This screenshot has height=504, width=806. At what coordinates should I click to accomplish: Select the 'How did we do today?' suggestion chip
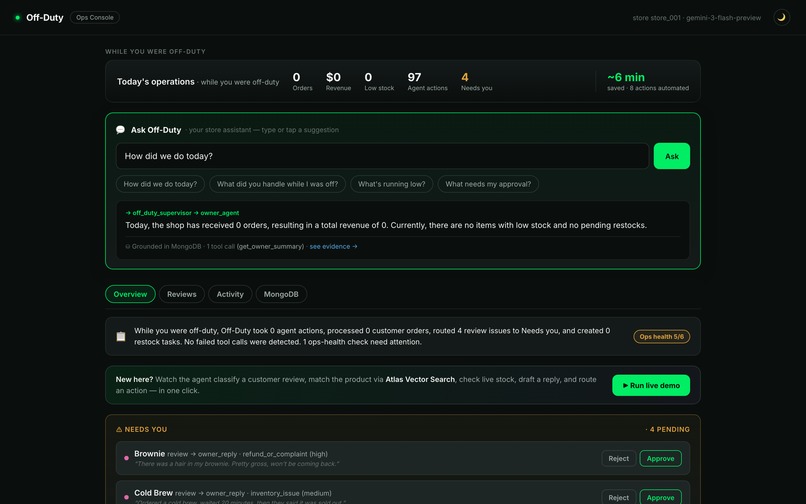pos(160,184)
